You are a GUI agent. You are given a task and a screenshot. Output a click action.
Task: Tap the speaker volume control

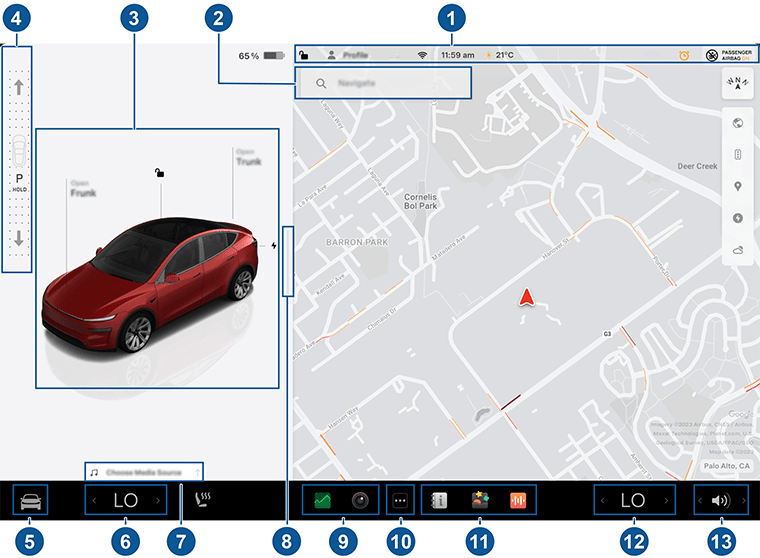pyautogui.click(x=719, y=499)
